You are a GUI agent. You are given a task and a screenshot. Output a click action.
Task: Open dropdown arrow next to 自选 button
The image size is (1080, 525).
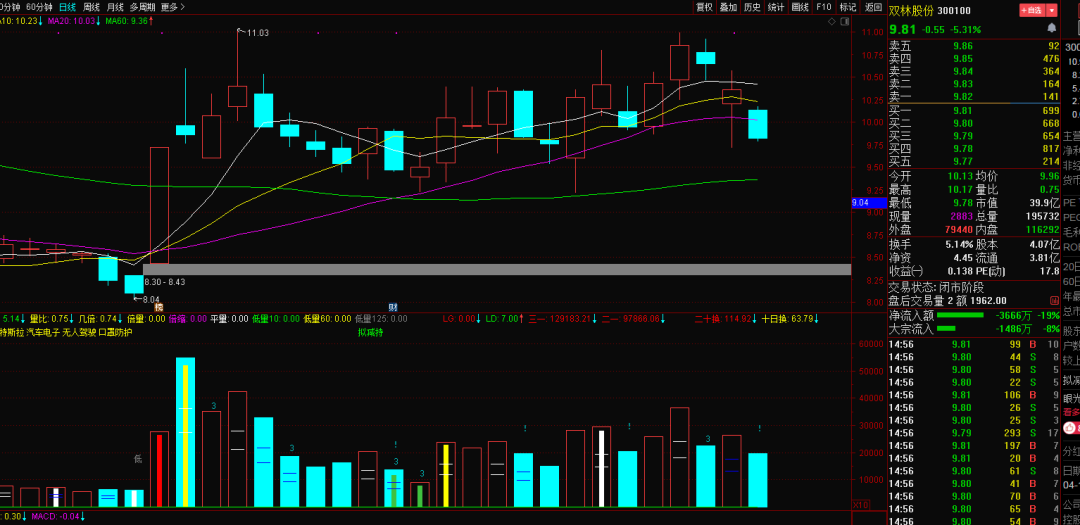tap(1051, 10)
